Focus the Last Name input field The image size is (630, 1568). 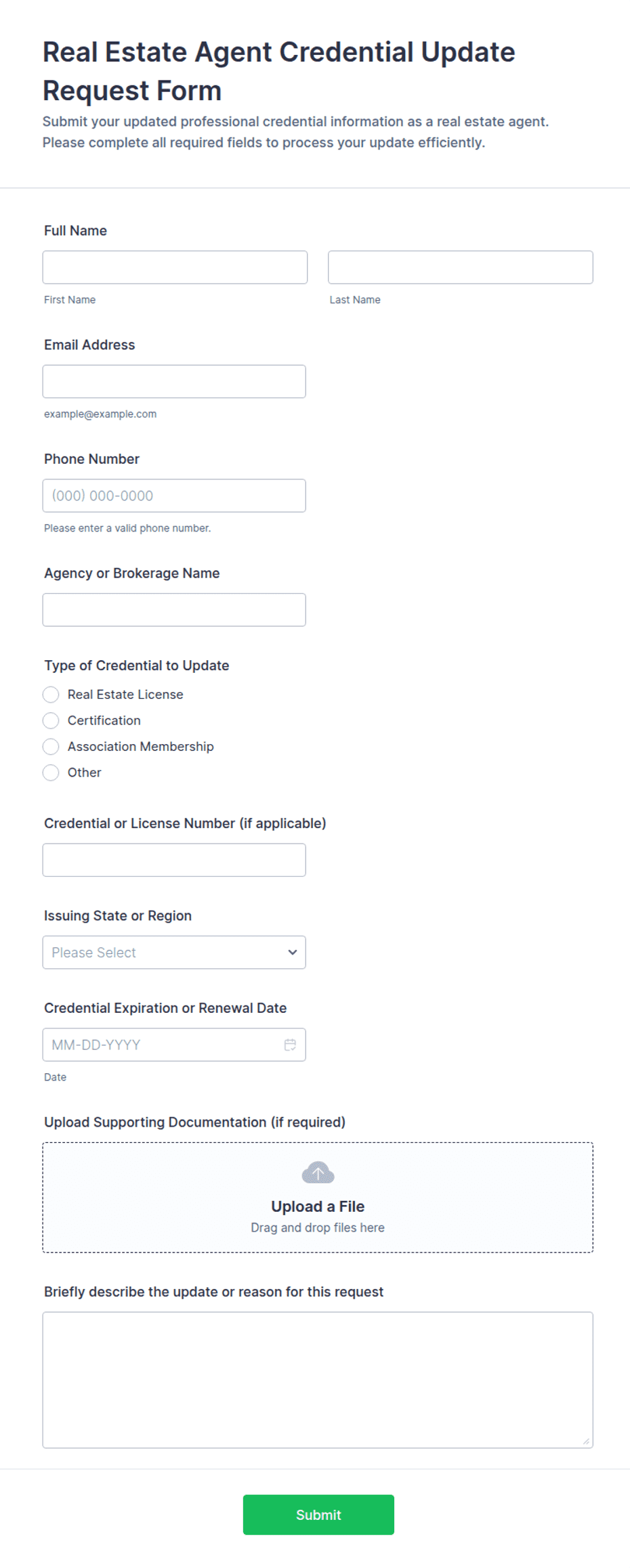coord(461,267)
